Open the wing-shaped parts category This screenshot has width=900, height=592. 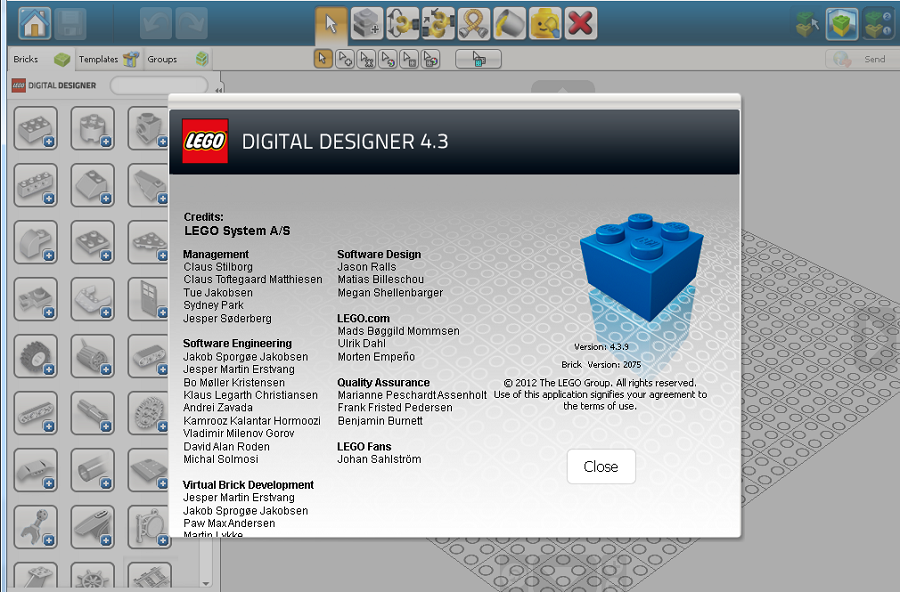[92, 527]
